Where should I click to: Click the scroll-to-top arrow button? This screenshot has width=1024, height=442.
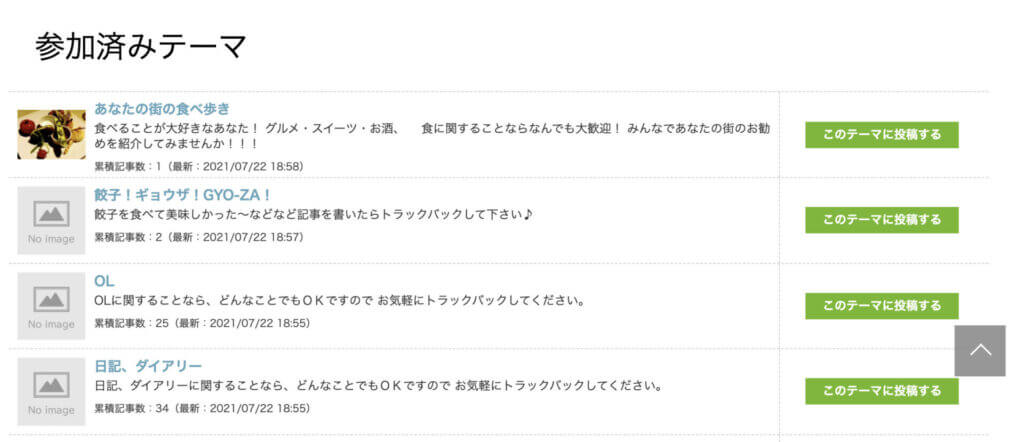tap(980, 351)
